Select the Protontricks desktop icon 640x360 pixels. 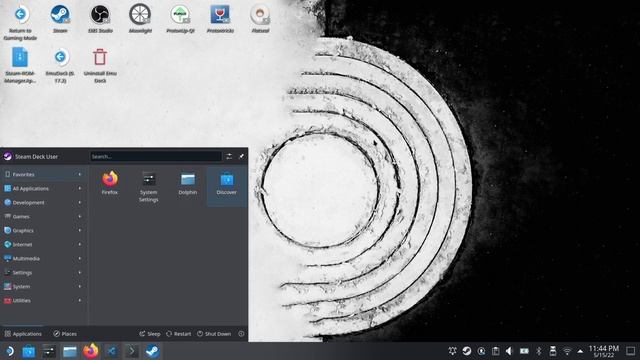click(x=220, y=19)
